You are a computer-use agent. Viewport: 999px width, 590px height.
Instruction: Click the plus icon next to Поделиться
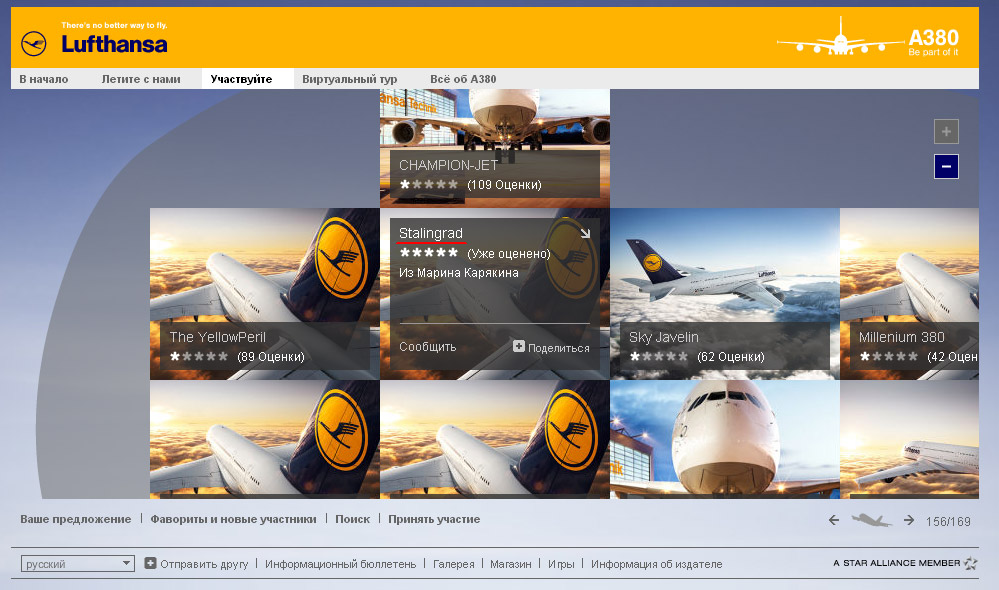[x=519, y=346]
